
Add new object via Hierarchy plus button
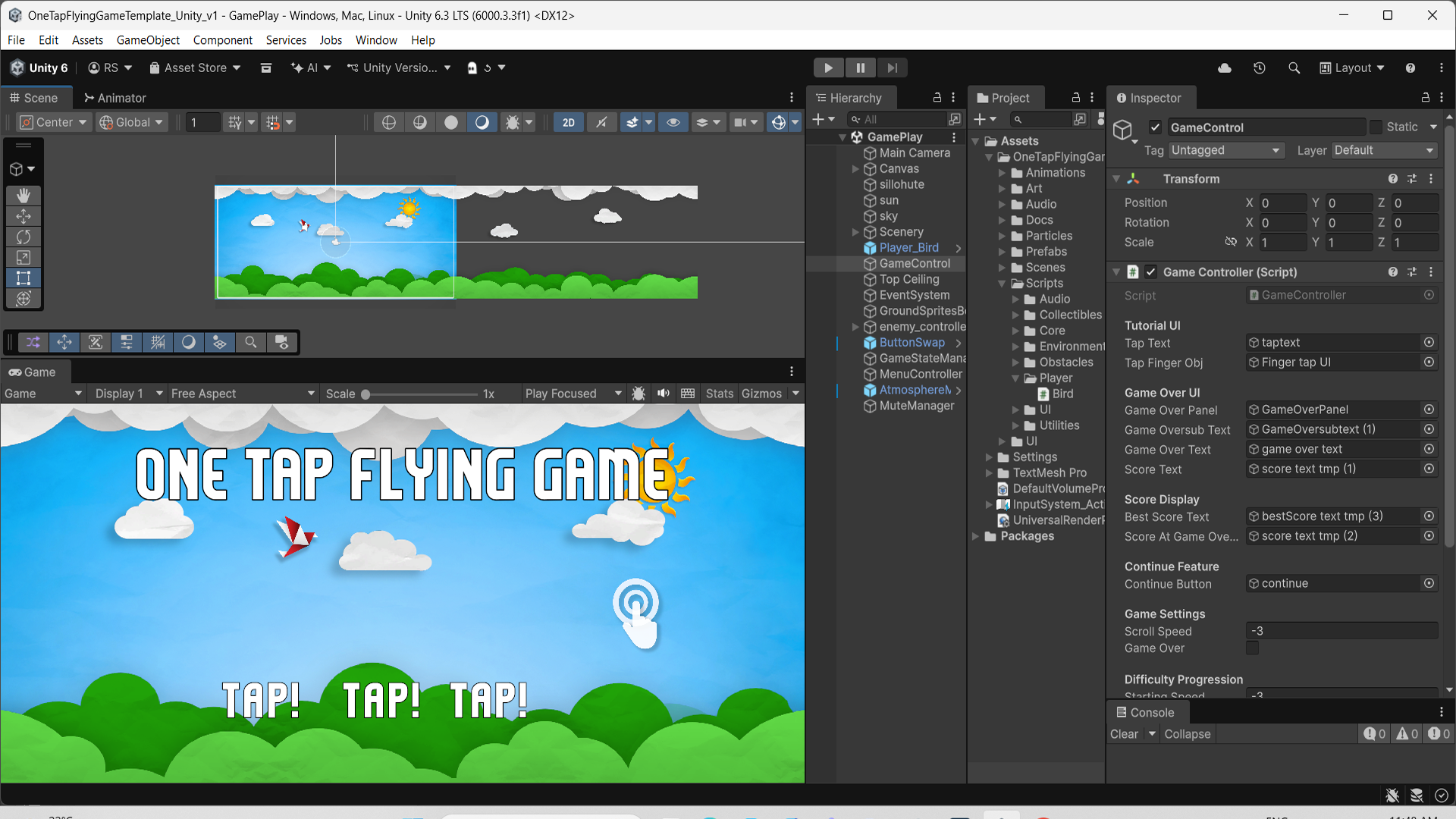point(819,119)
